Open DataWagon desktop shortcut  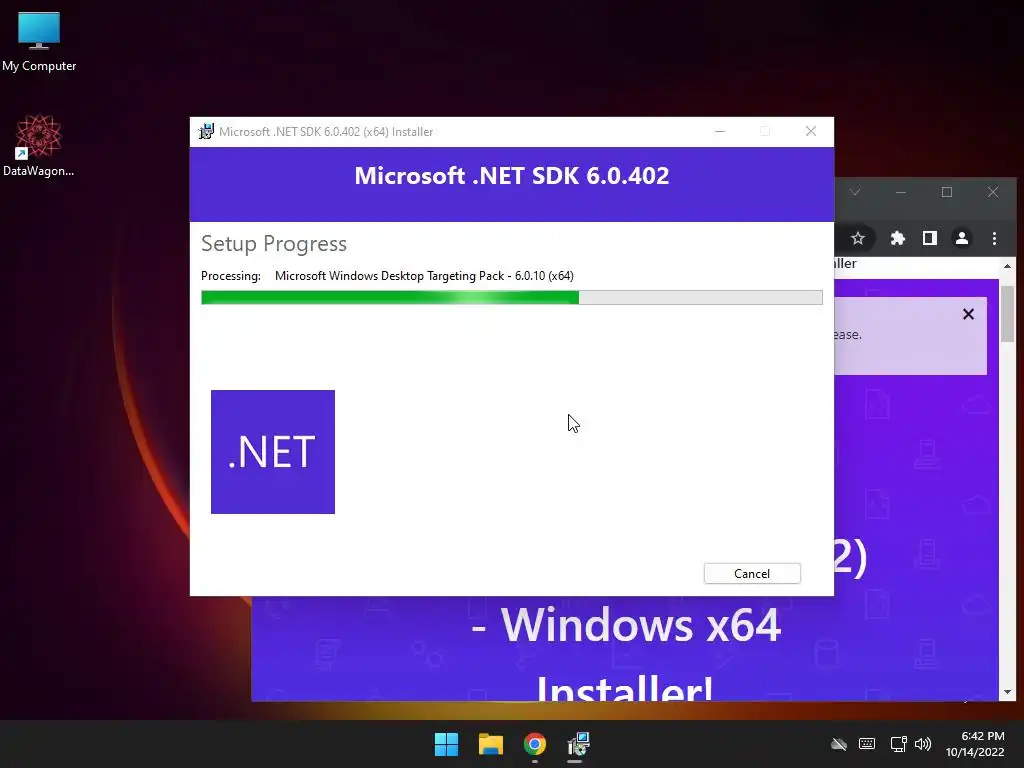coord(39,146)
